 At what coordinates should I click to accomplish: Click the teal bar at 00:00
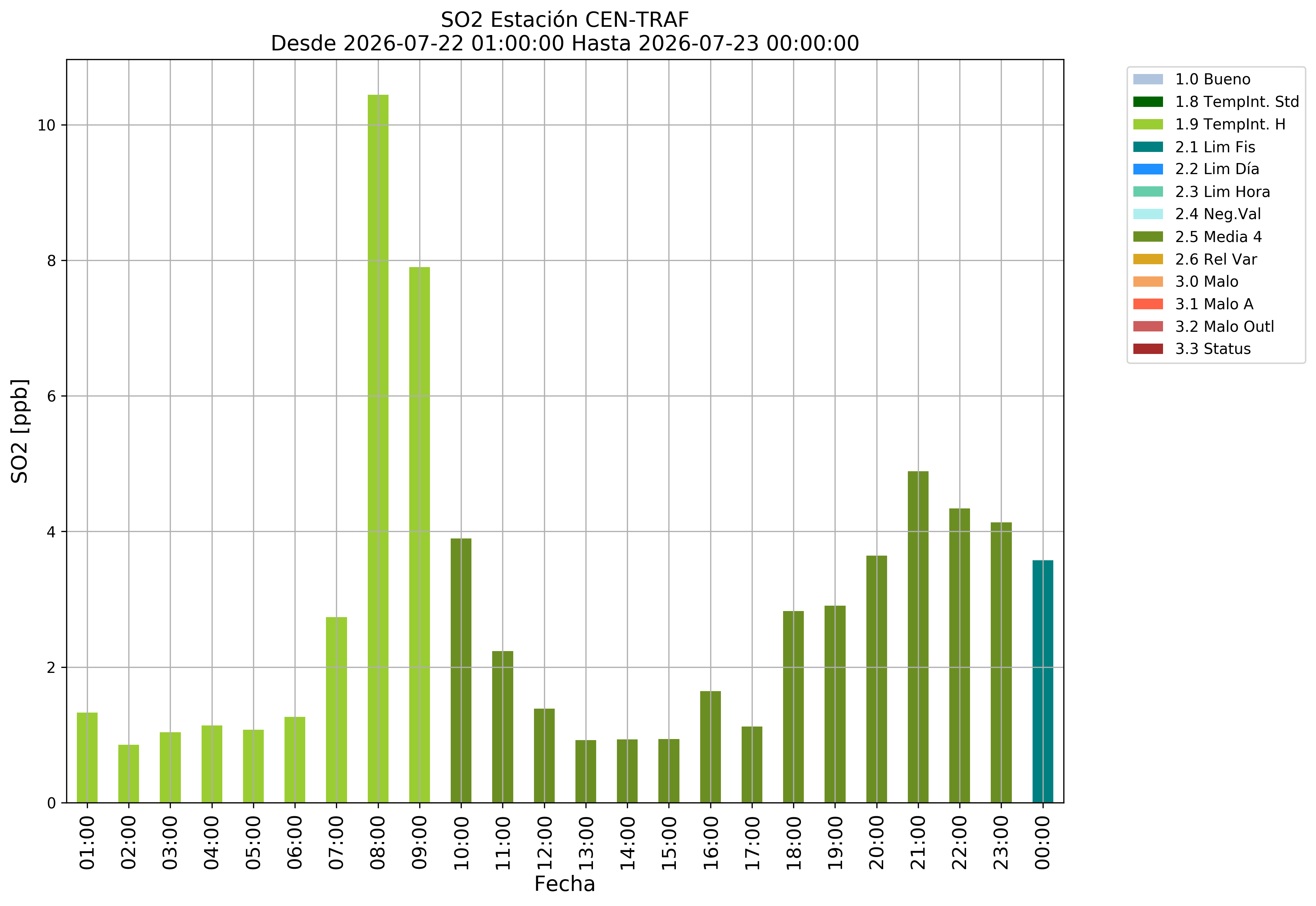(x=1043, y=681)
